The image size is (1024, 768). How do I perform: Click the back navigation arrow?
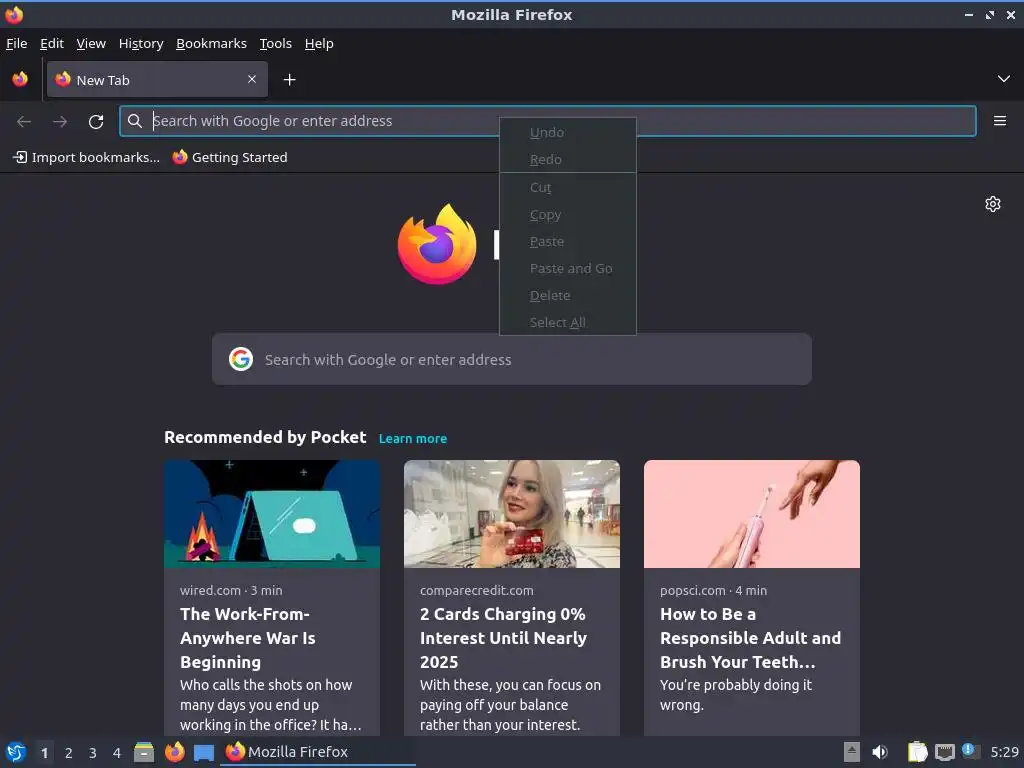pyautogui.click(x=24, y=121)
